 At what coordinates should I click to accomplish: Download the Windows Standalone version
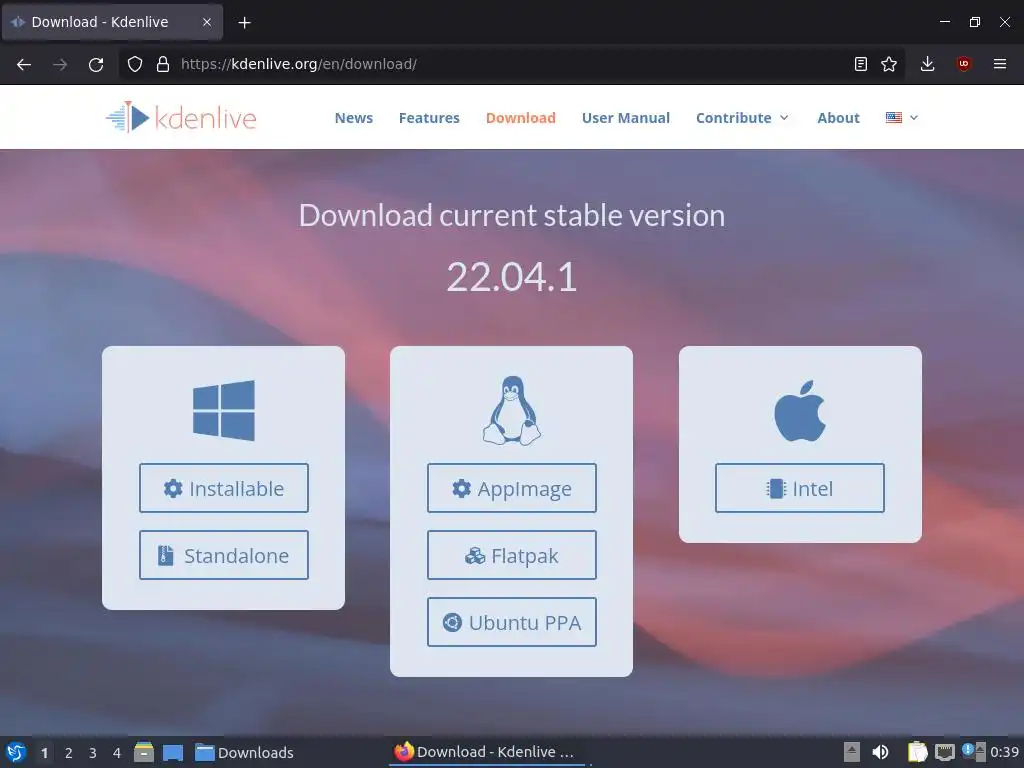point(224,555)
